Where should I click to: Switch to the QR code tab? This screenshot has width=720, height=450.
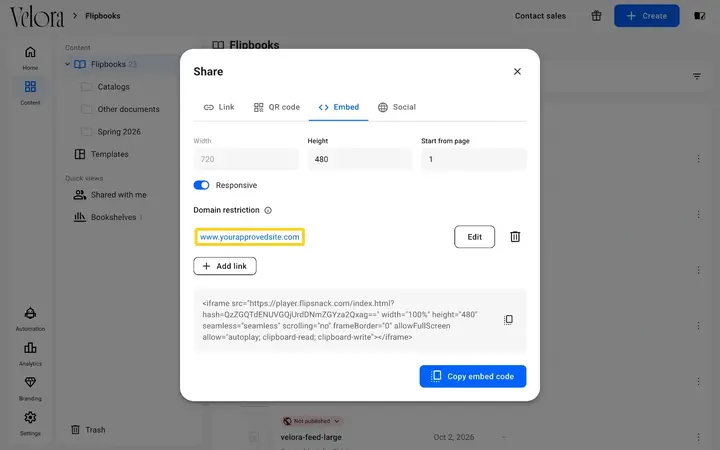[276, 107]
